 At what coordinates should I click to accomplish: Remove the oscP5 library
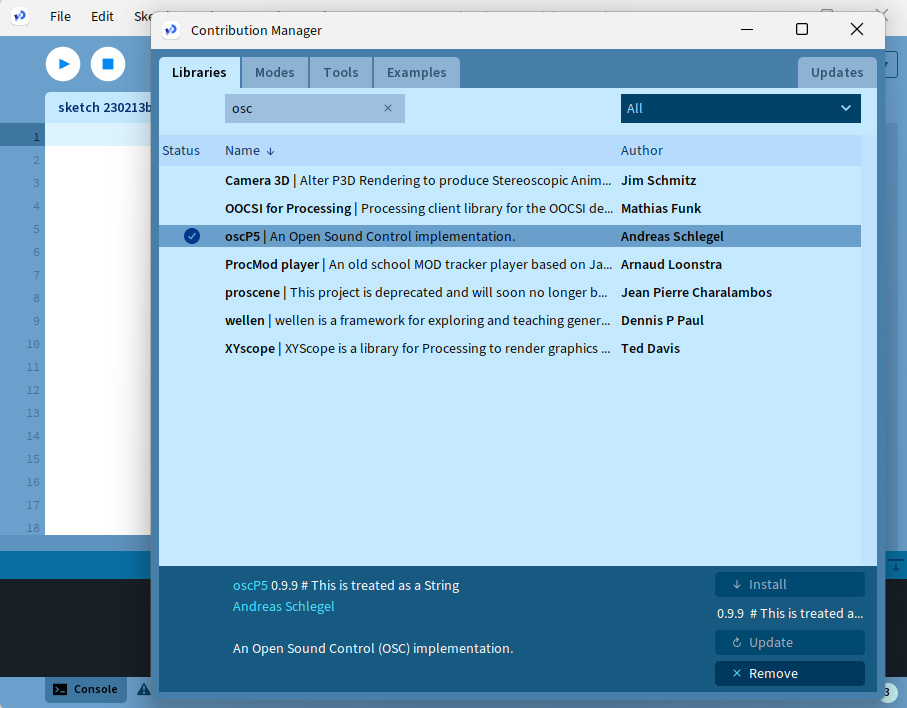tap(789, 673)
